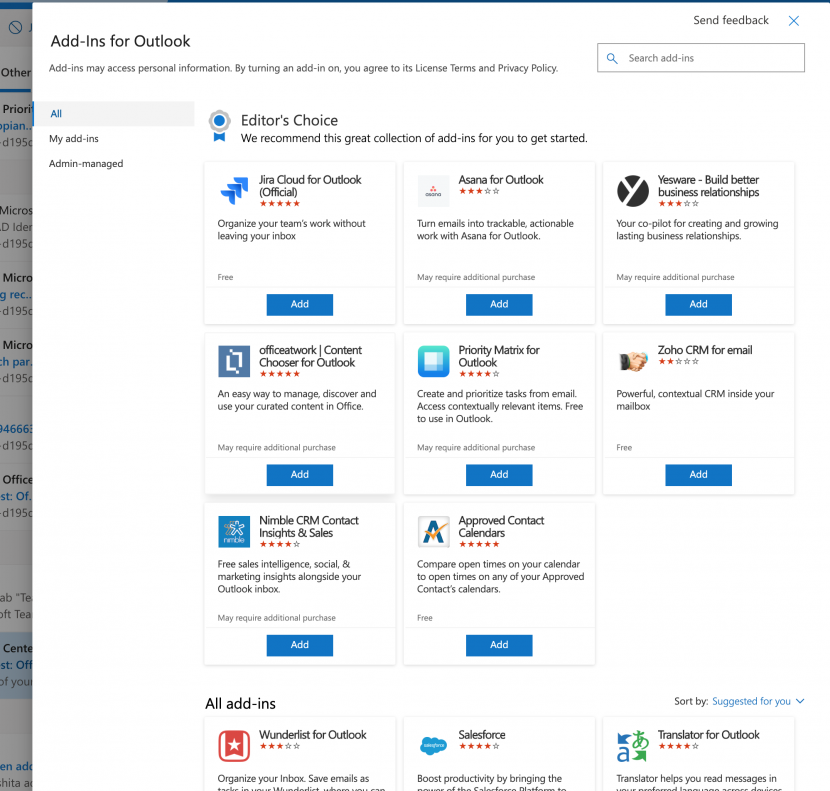Click the Editor's Choice ribbon badge icon
Screen dimensions: 830x791
219,120
